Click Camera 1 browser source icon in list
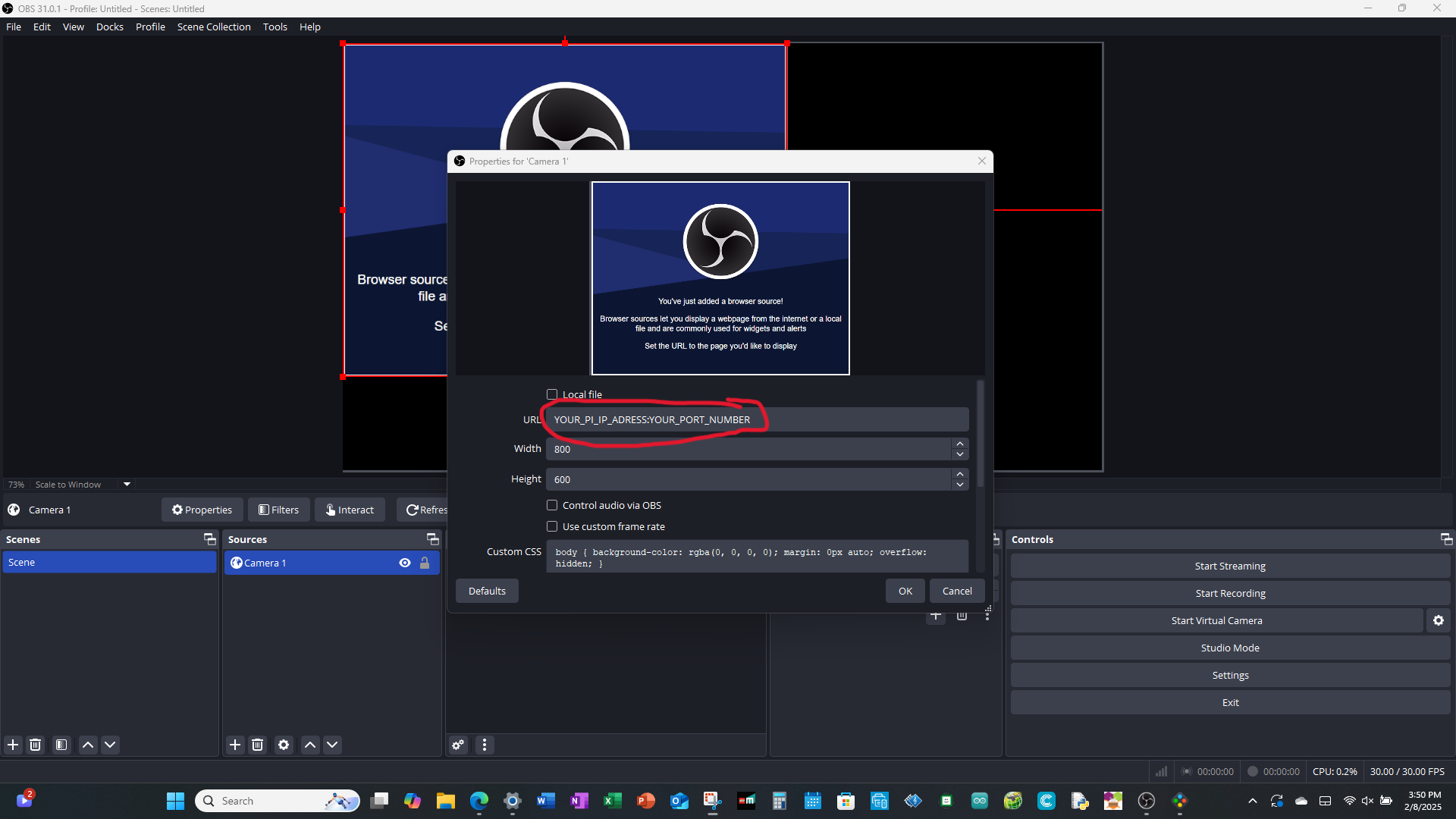 (x=237, y=563)
